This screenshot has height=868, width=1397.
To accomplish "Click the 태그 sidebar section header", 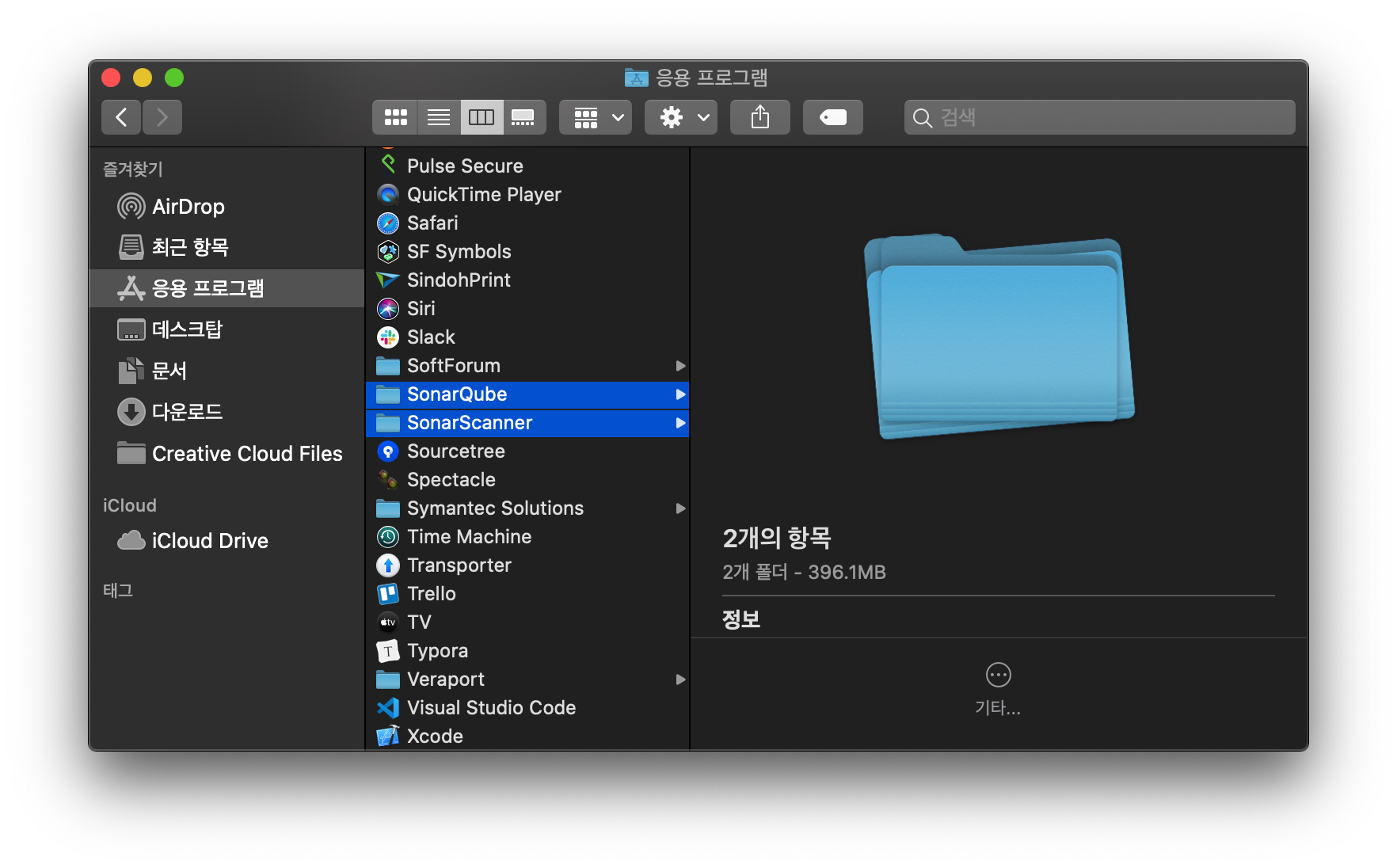I will [x=118, y=590].
